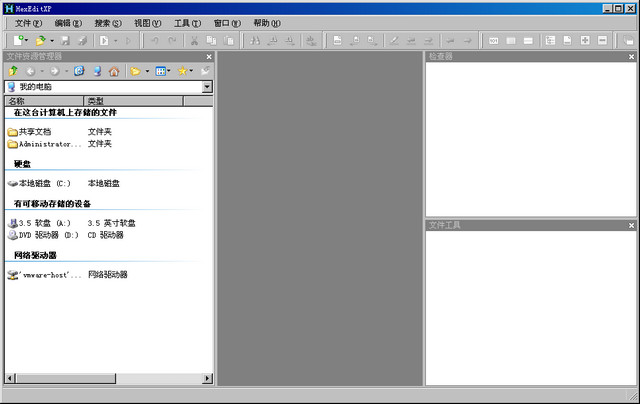Image resolution: width=640 pixels, height=404 pixels.
Task: Close the 检查器 panel
Action: (631, 56)
